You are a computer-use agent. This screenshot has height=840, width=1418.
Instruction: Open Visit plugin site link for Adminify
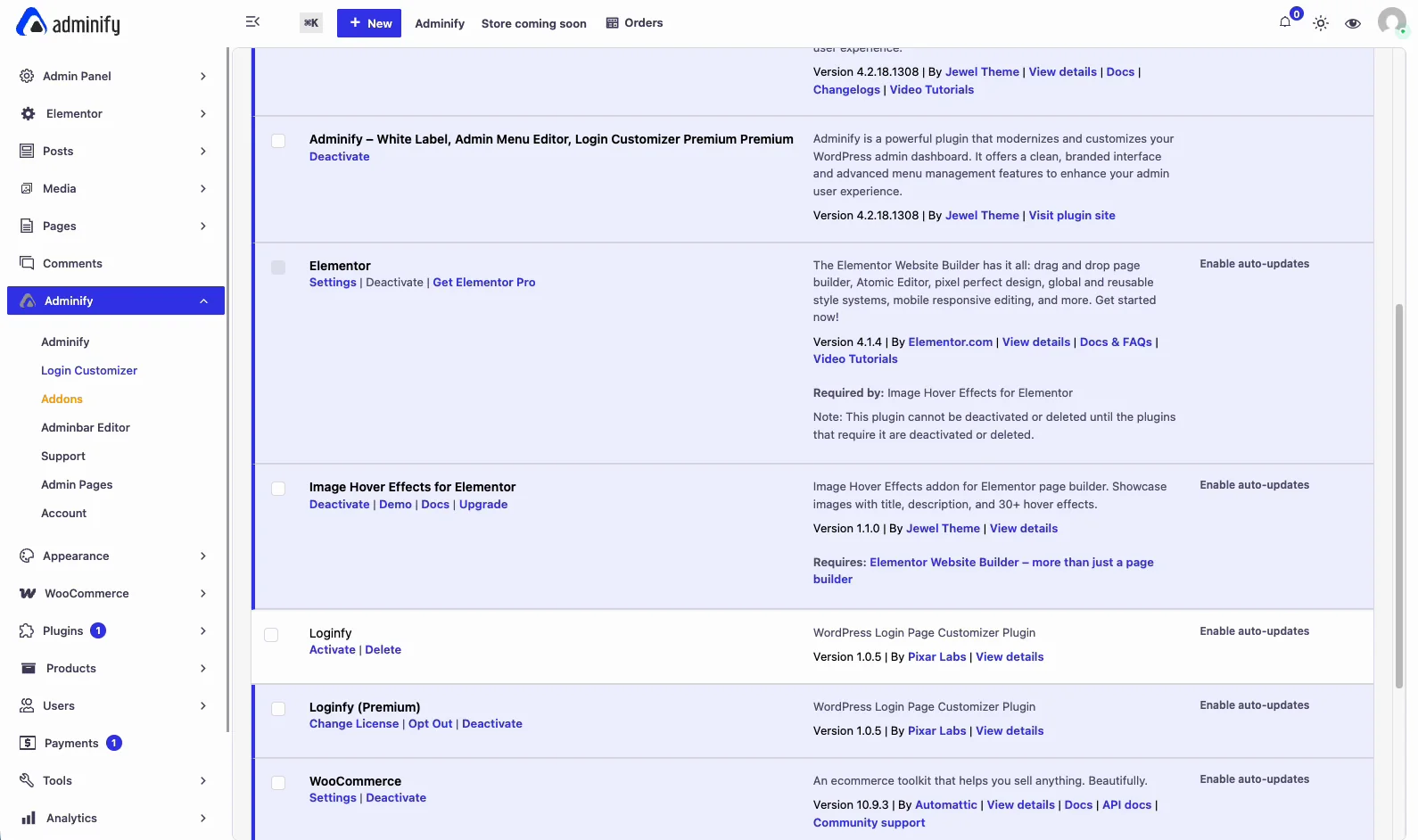1072,216
